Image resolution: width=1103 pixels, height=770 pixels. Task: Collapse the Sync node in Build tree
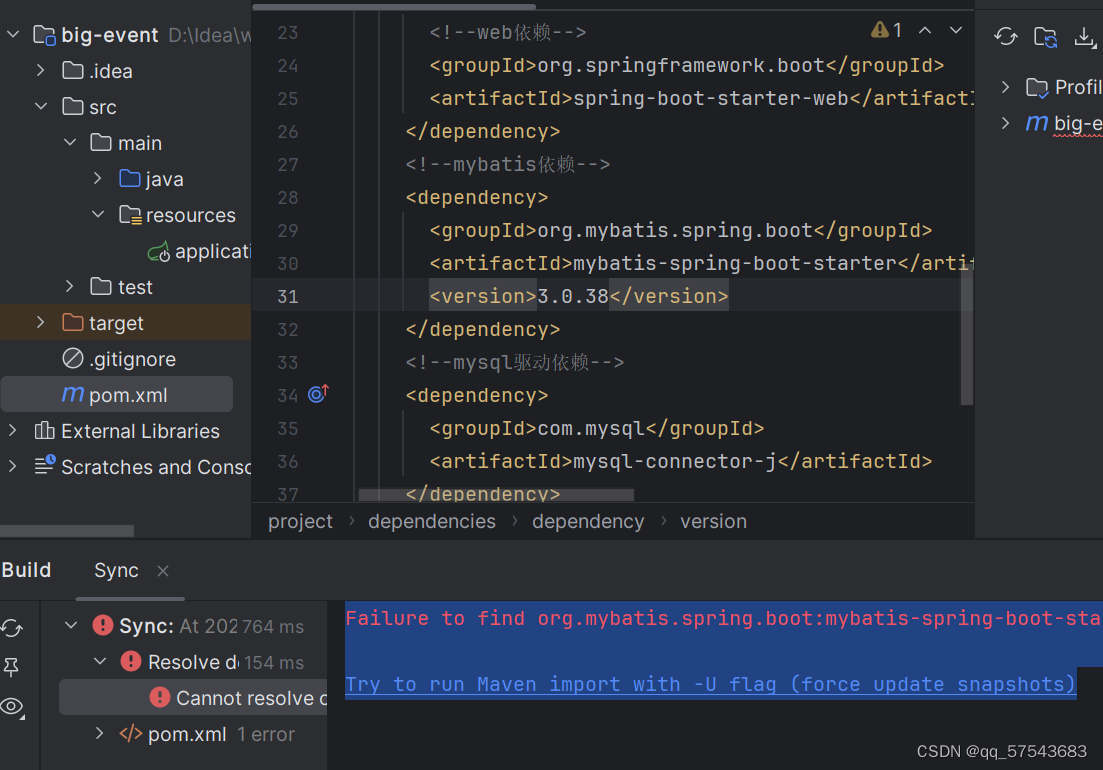click(x=71, y=624)
